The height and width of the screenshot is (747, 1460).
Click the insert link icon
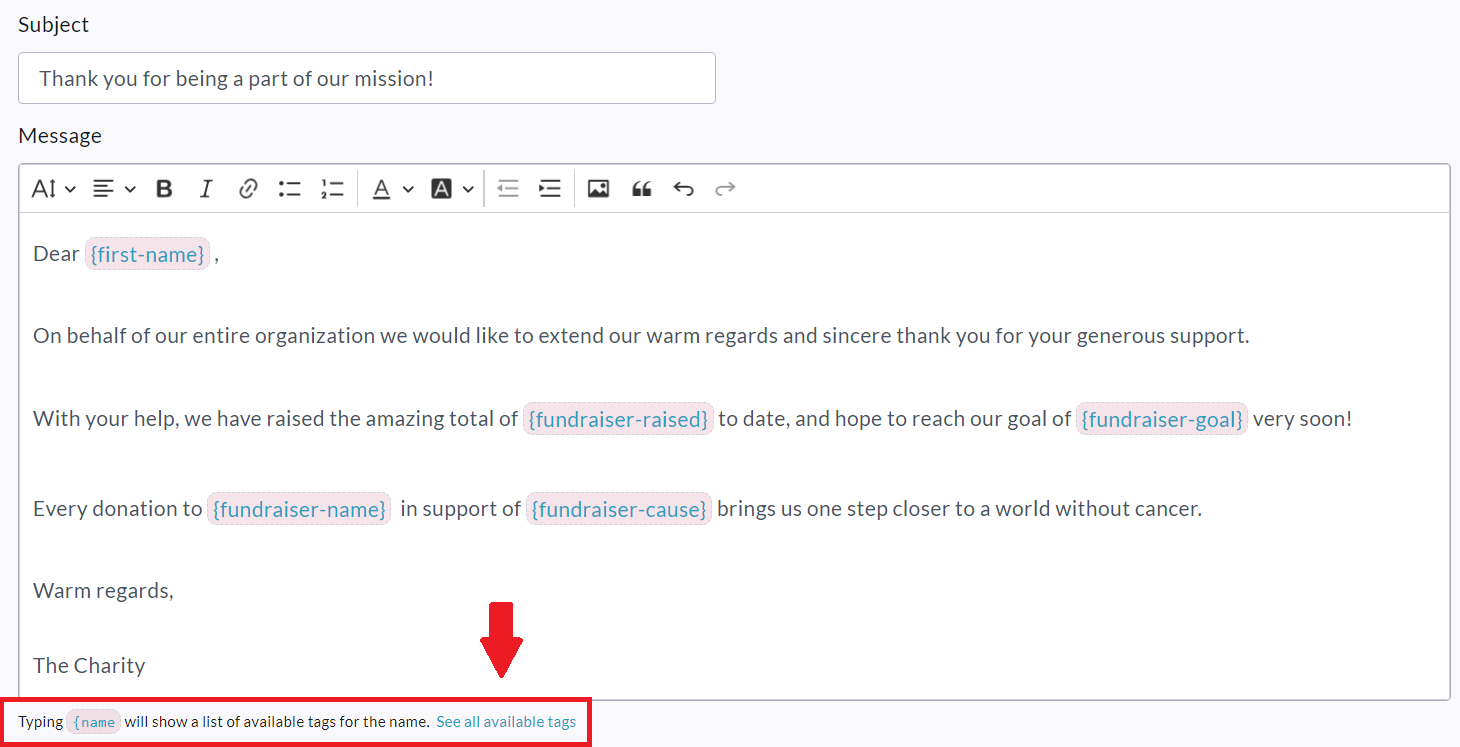pyautogui.click(x=248, y=189)
